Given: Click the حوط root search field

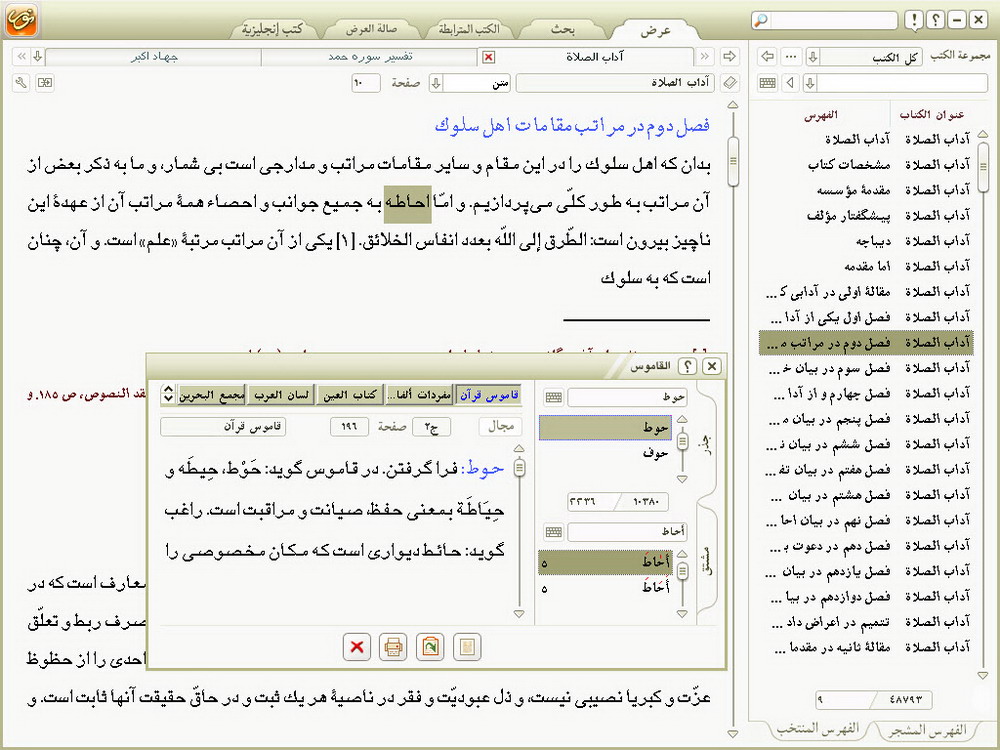Looking at the screenshot, I should coord(626,397).
